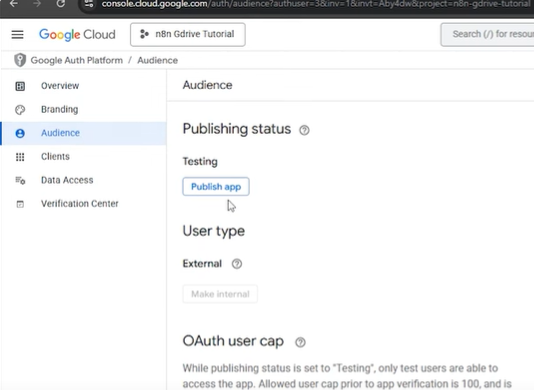Image resolution: width=534 pixels, height=390 pixels.
Task: Reload the page in browser
Action: [x=60, y=4]
